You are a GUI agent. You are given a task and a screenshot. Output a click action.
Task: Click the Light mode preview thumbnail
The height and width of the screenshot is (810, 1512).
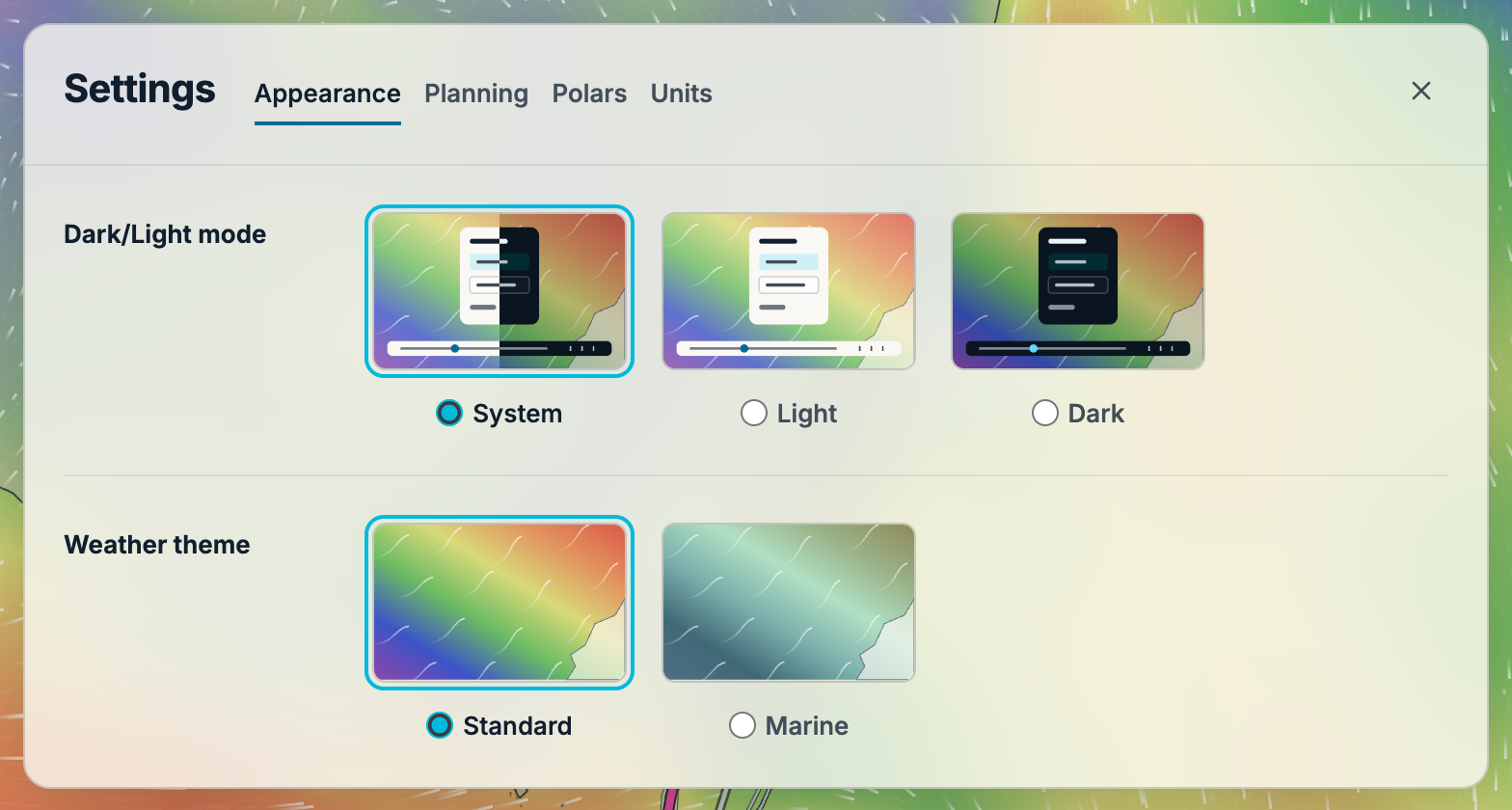(789, 291)
